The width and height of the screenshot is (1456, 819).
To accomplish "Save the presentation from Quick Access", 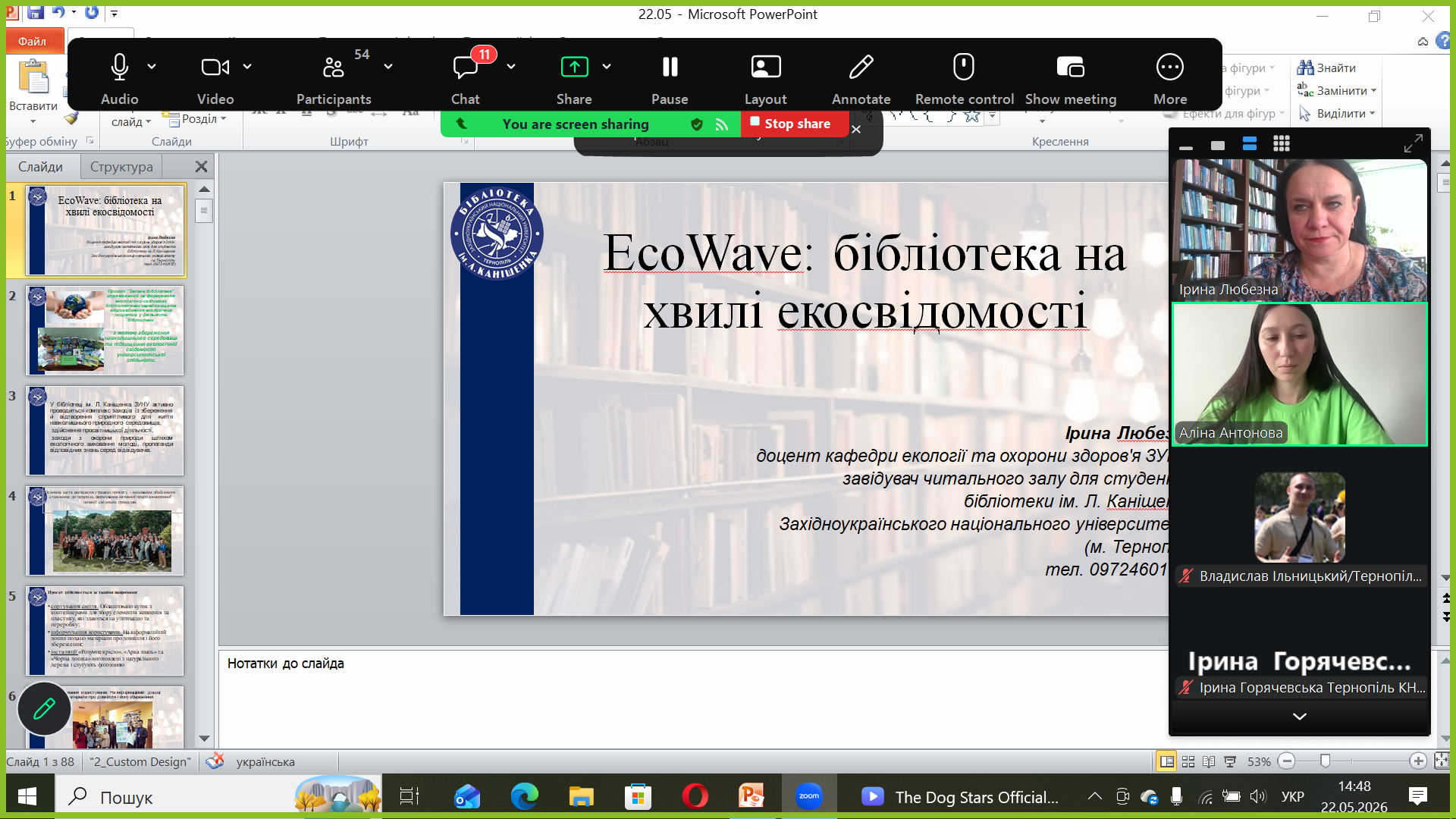I will (35, 12).
